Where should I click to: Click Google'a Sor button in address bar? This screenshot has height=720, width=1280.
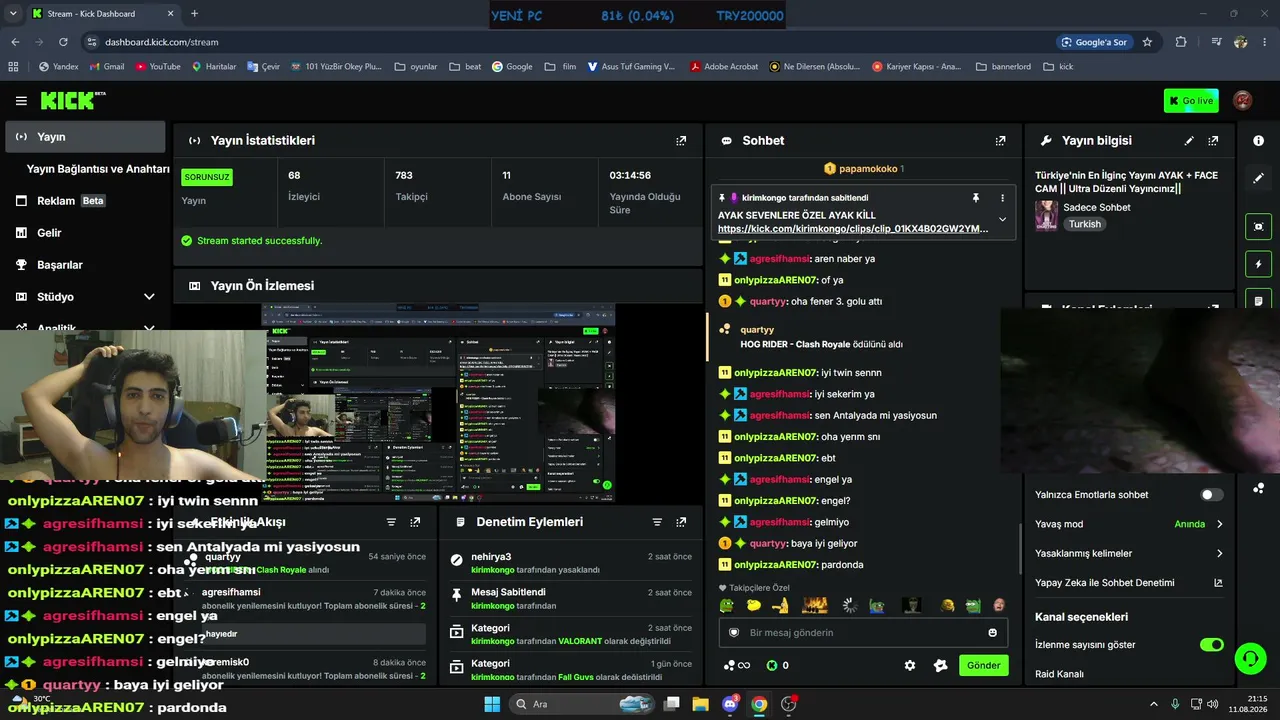coord(1094,42)
